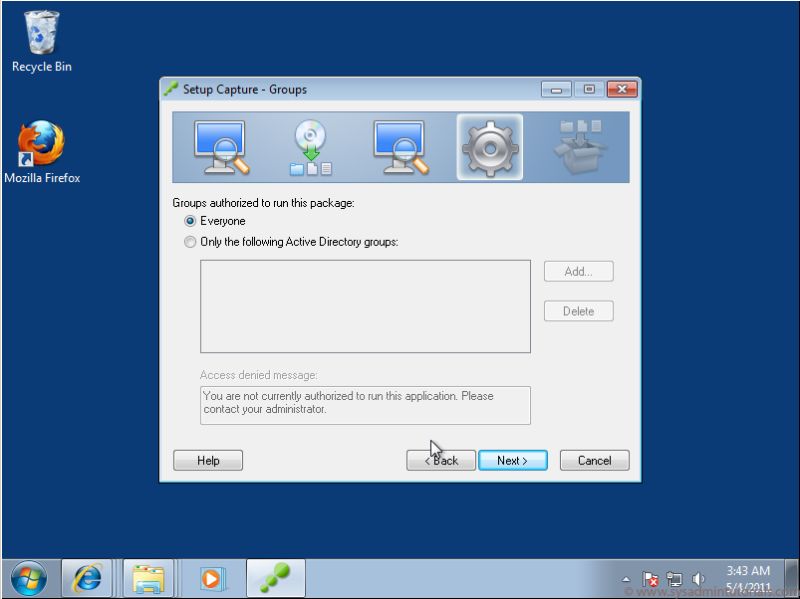Viewport: 800px width, 599px height.
Task: Click inside the access denied message box
Action: tap(365, 404)
